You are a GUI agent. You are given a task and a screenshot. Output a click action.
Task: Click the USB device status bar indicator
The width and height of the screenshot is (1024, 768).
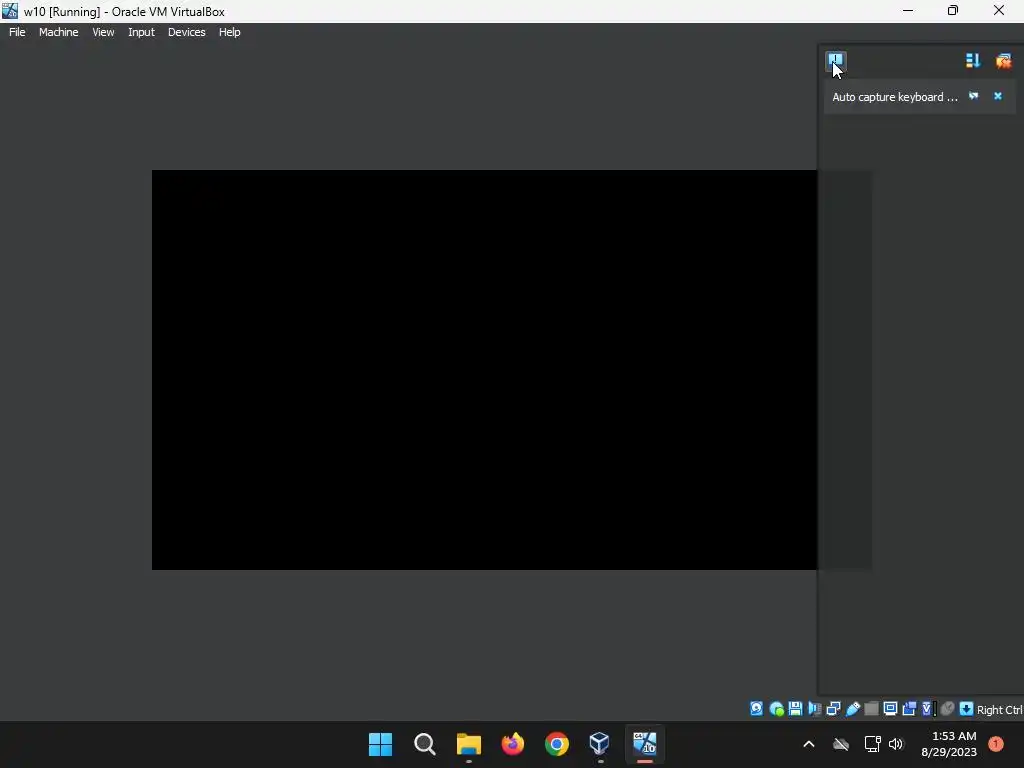[x=853, y=709]
